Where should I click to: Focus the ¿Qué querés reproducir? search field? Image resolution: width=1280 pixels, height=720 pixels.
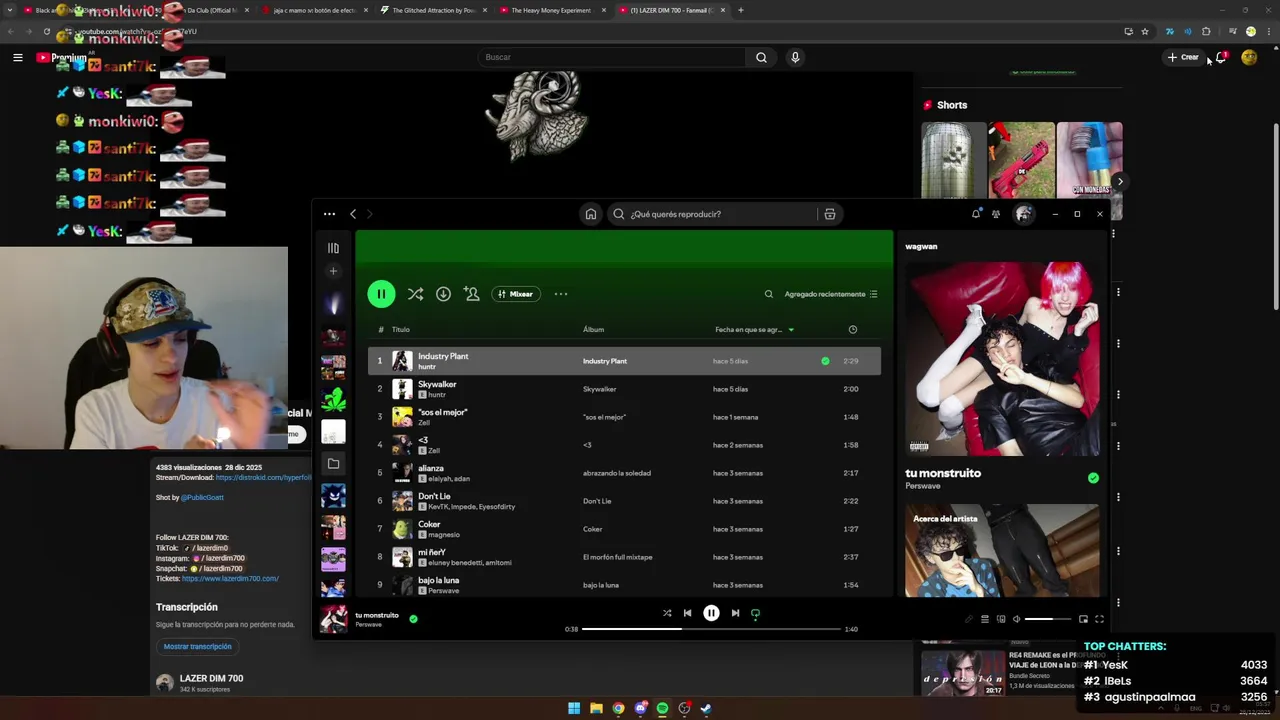(715, 214)
